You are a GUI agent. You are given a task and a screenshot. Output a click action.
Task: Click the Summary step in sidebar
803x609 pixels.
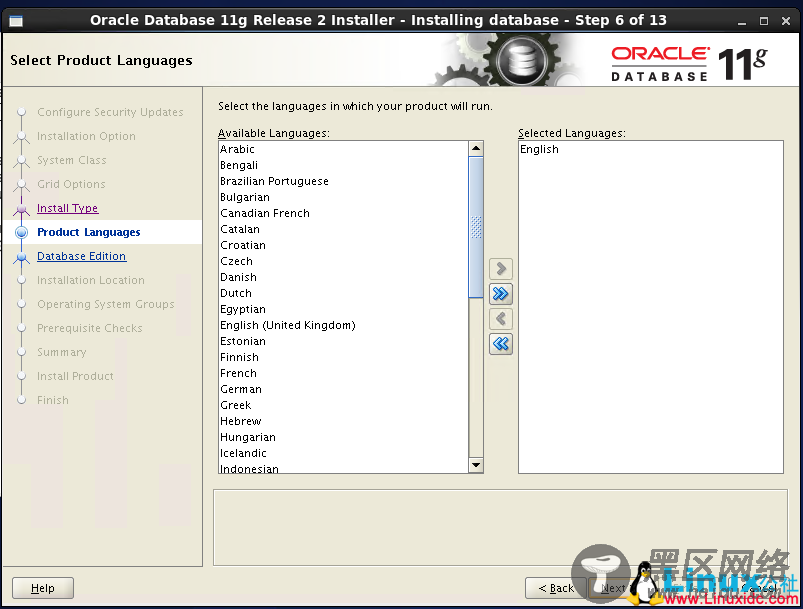tap(61, 352)
